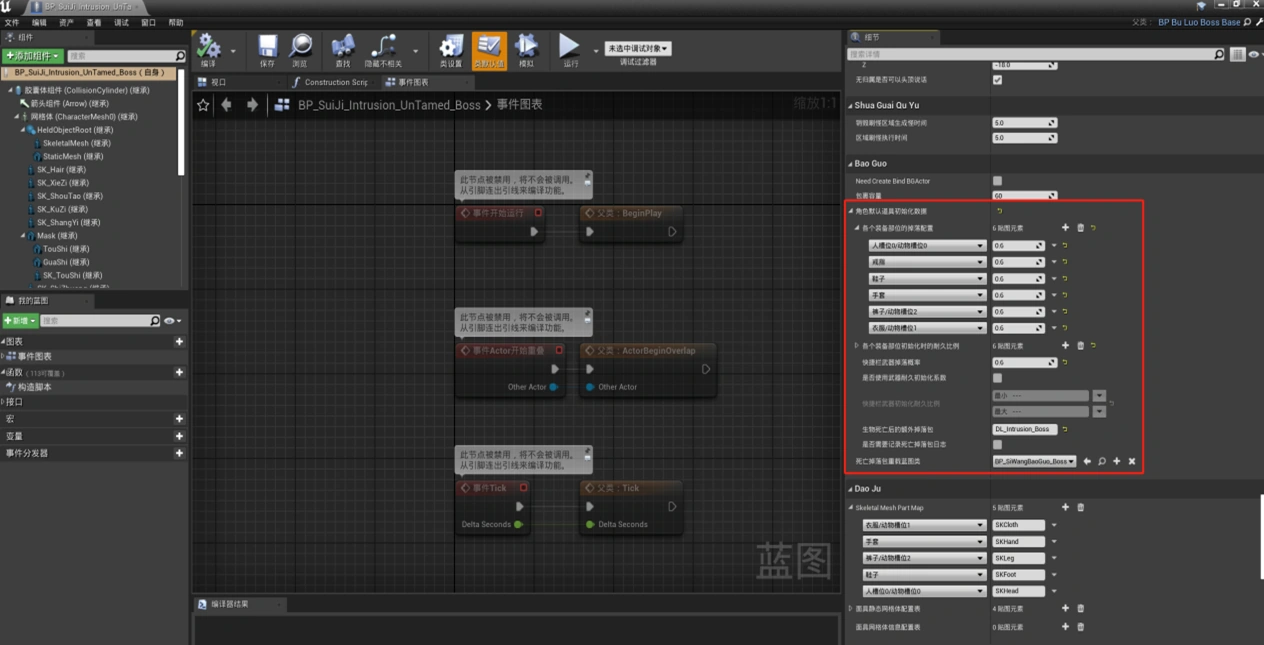1264x645 pixels.
Task: Toggle My Blueprint view options eye icon
Action: [172, 320]
